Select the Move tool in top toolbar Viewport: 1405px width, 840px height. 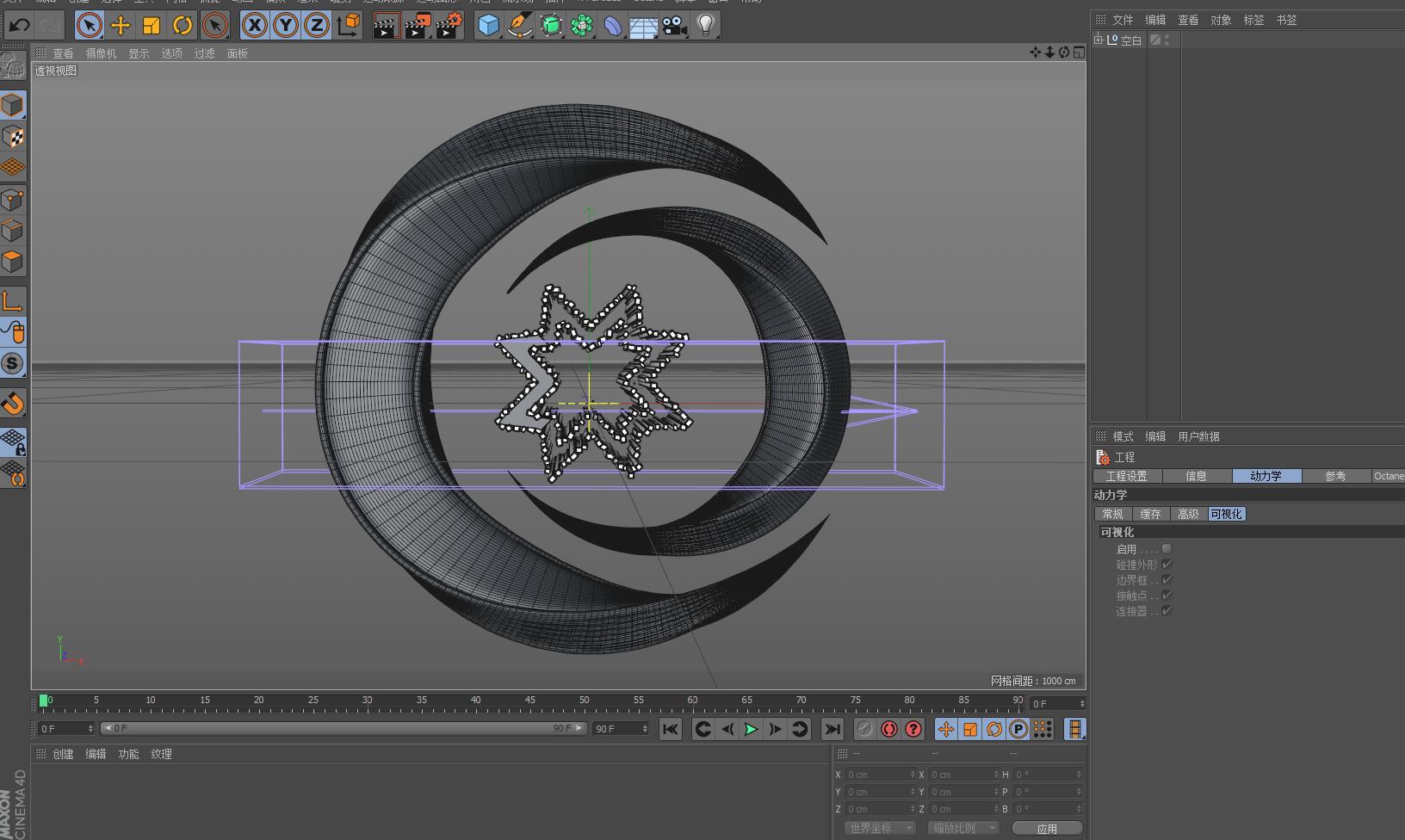(121, 26)
